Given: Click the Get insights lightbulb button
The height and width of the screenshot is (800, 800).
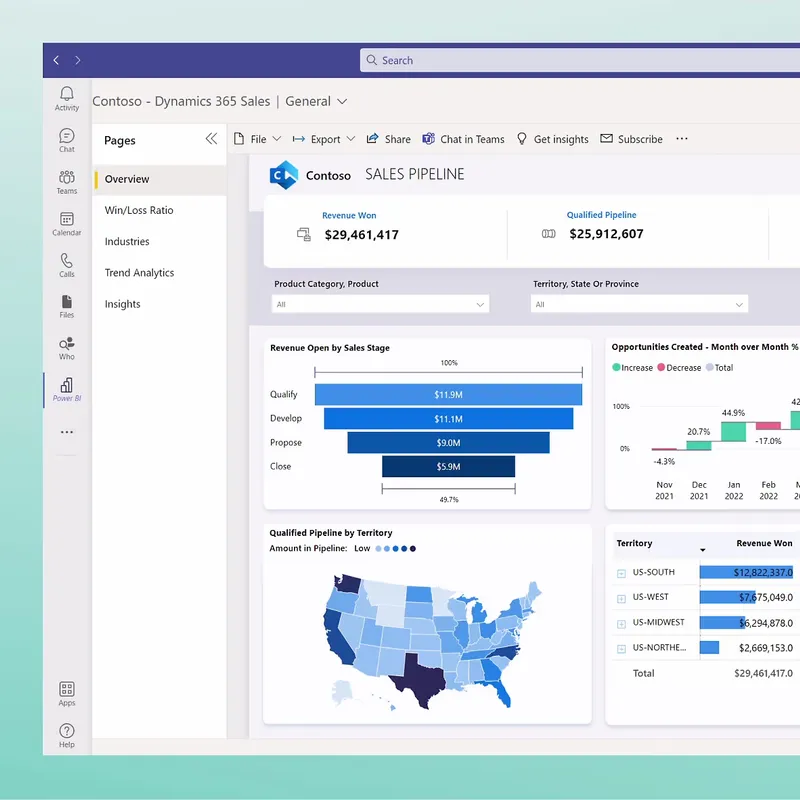Looking at the screenshot, I should (553, 139).
